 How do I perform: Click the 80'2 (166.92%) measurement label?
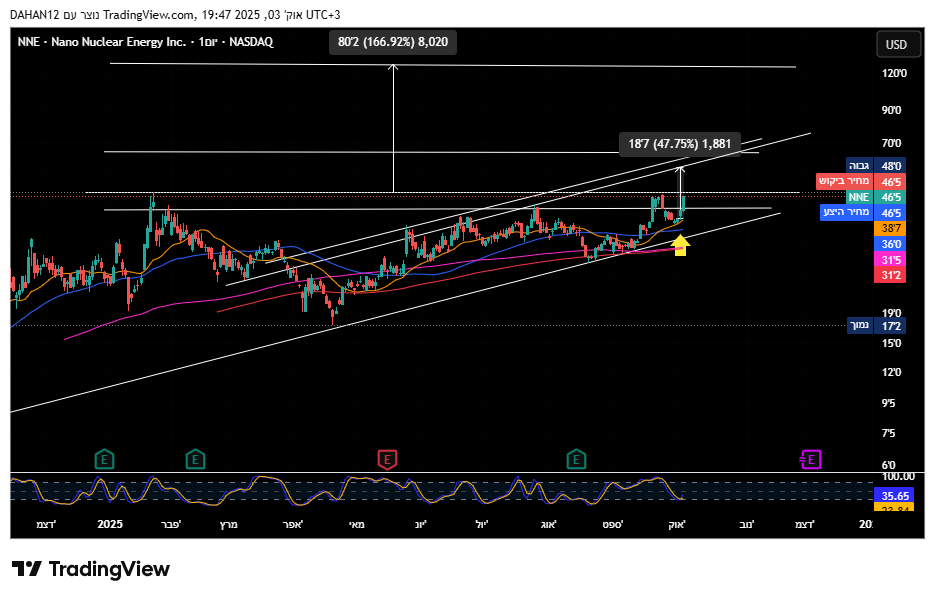coord(393,42)
